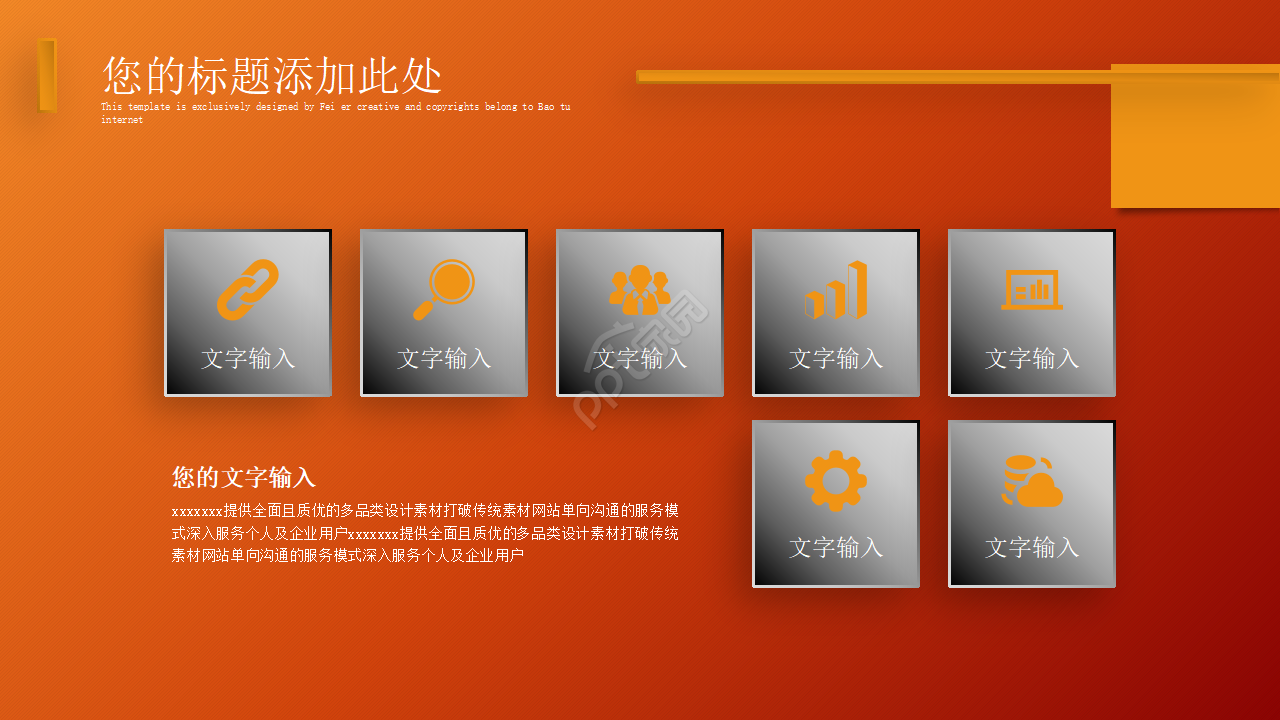Click the group of people icon
Screen dimensions: 1280x720
[x=640, y=289]
